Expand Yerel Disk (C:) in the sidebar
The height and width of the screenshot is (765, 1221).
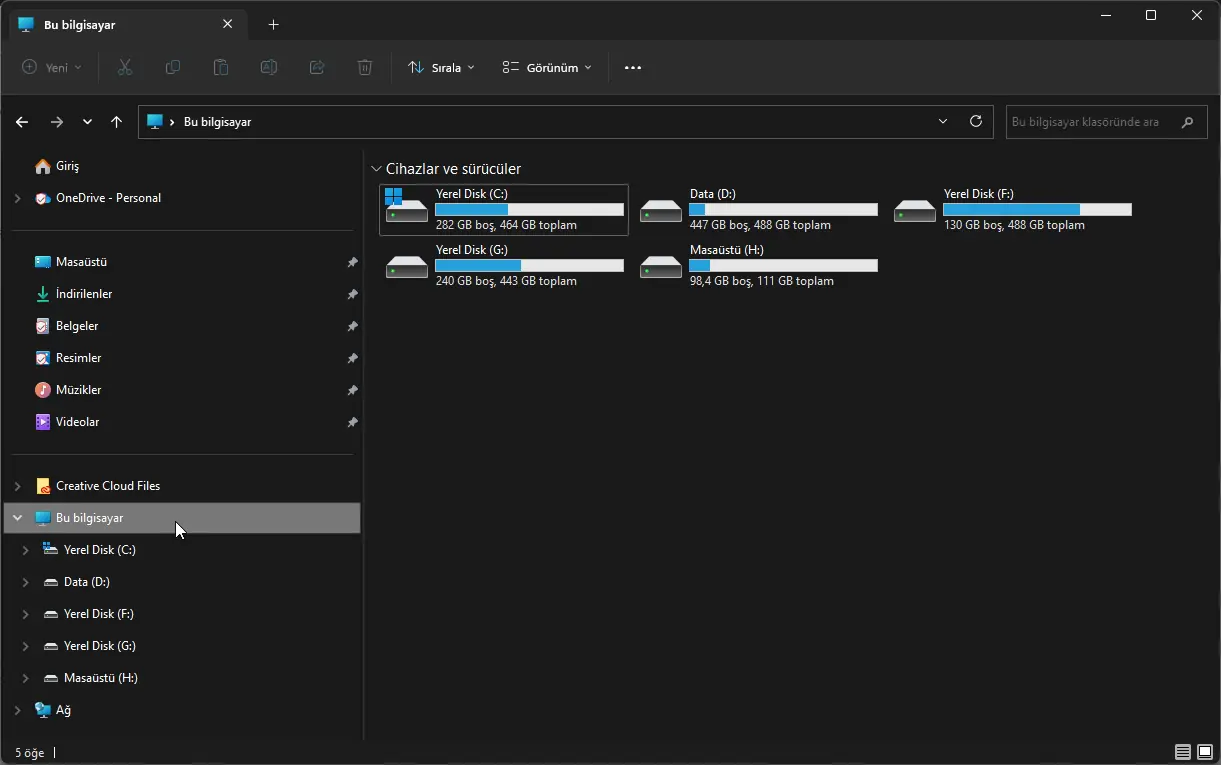(x=24, y=549)
